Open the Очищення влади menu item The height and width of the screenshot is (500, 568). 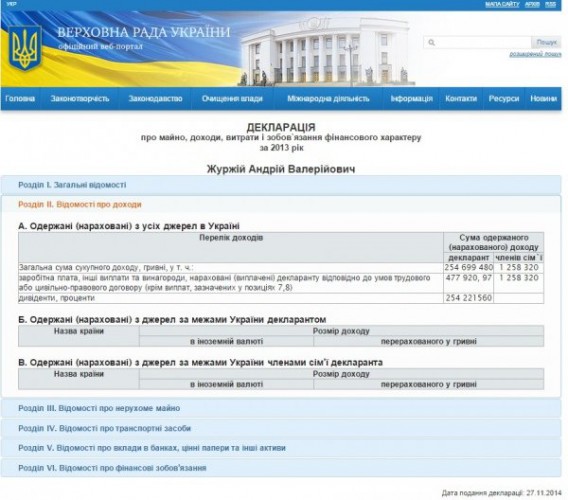click(x=232, y=99)
